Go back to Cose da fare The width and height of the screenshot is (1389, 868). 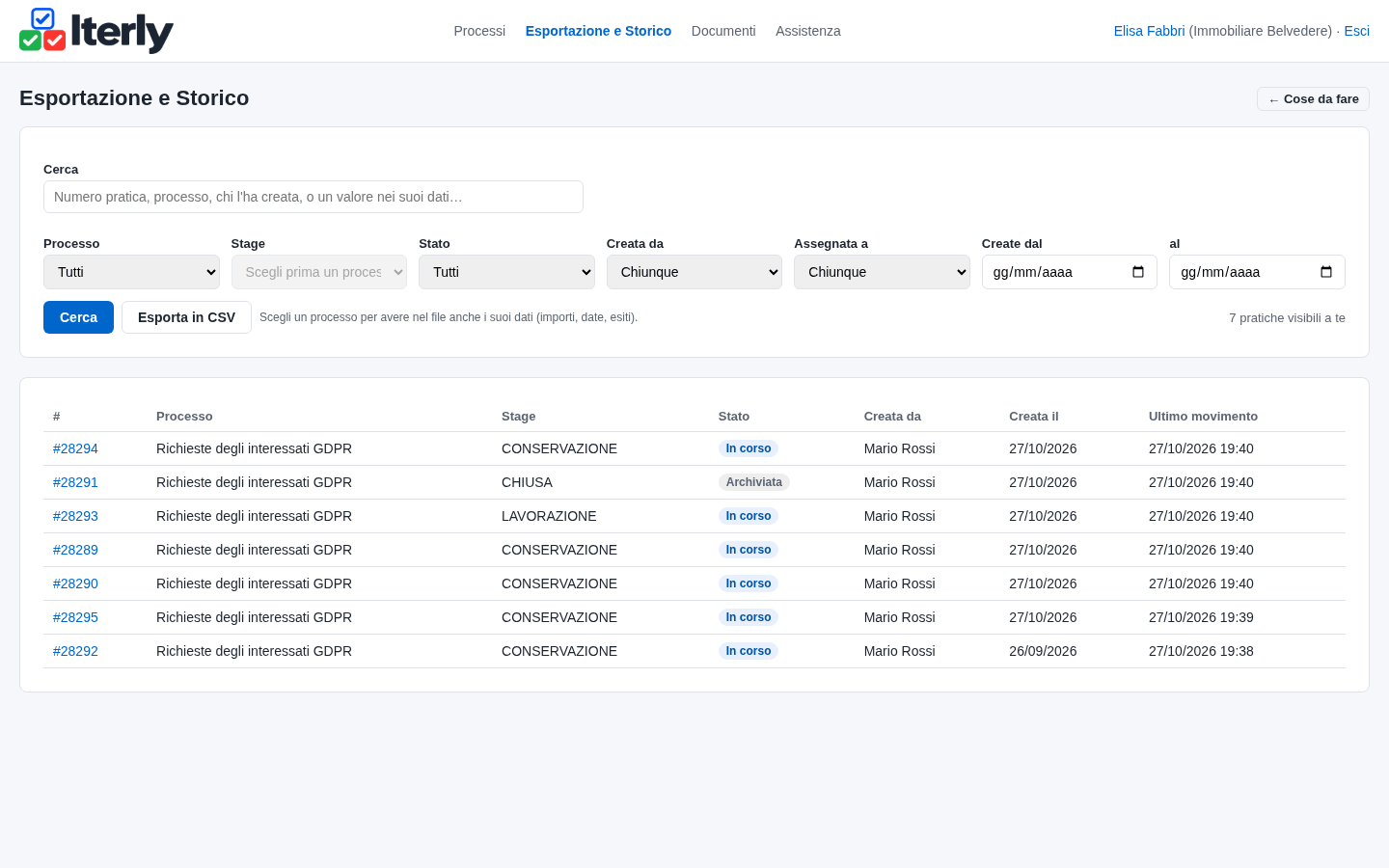1313,99
